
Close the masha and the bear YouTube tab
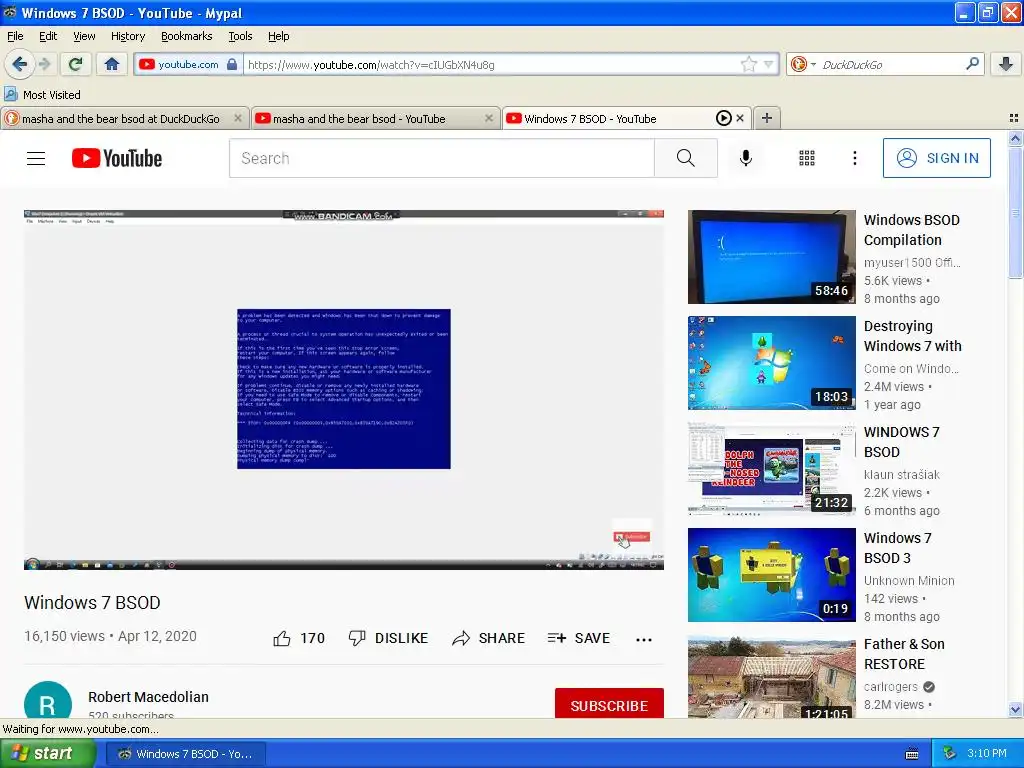[488, 118]
